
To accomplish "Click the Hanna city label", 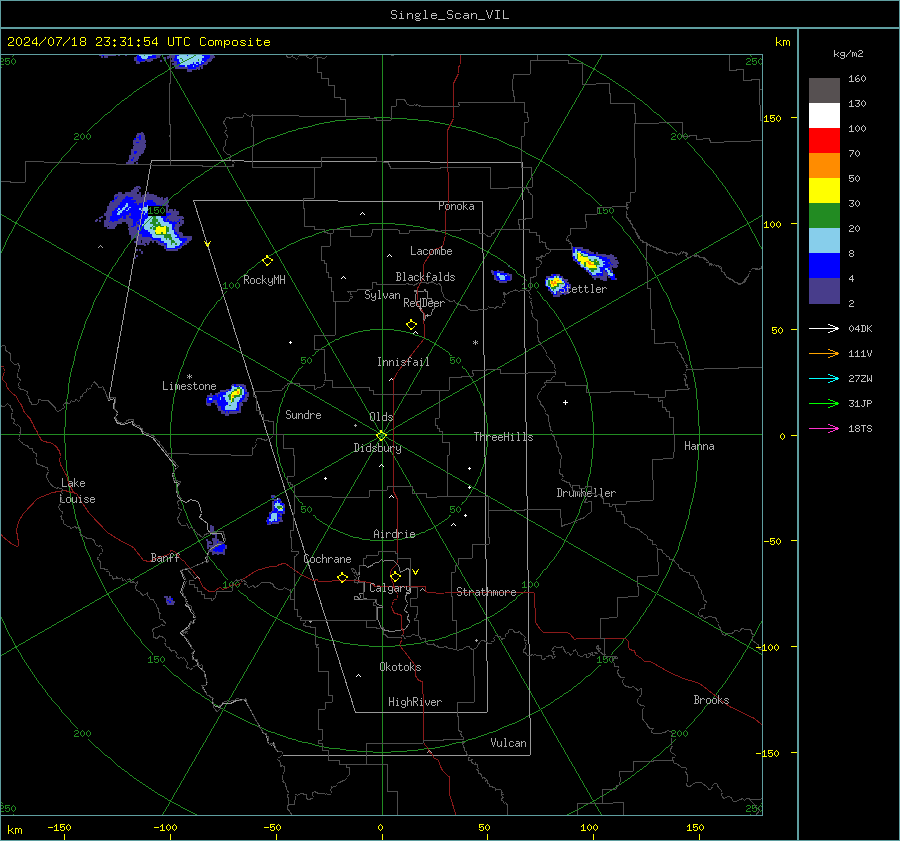I will 699,446.
